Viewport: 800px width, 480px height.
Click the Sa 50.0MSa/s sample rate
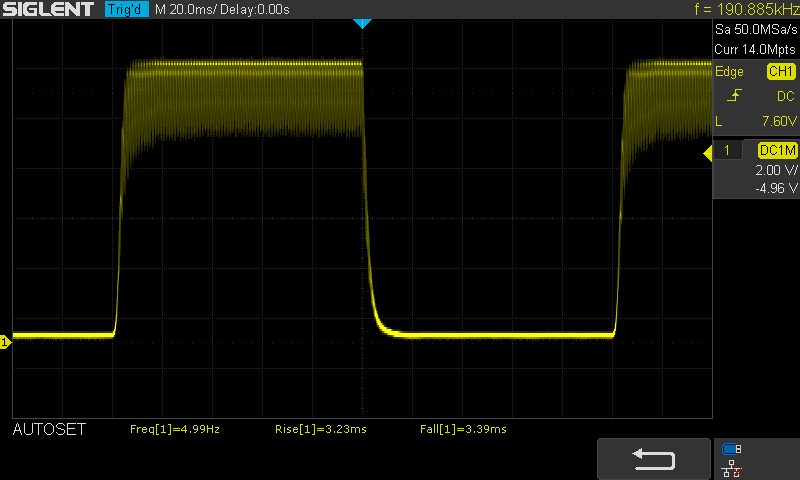(x=756, y=29)
